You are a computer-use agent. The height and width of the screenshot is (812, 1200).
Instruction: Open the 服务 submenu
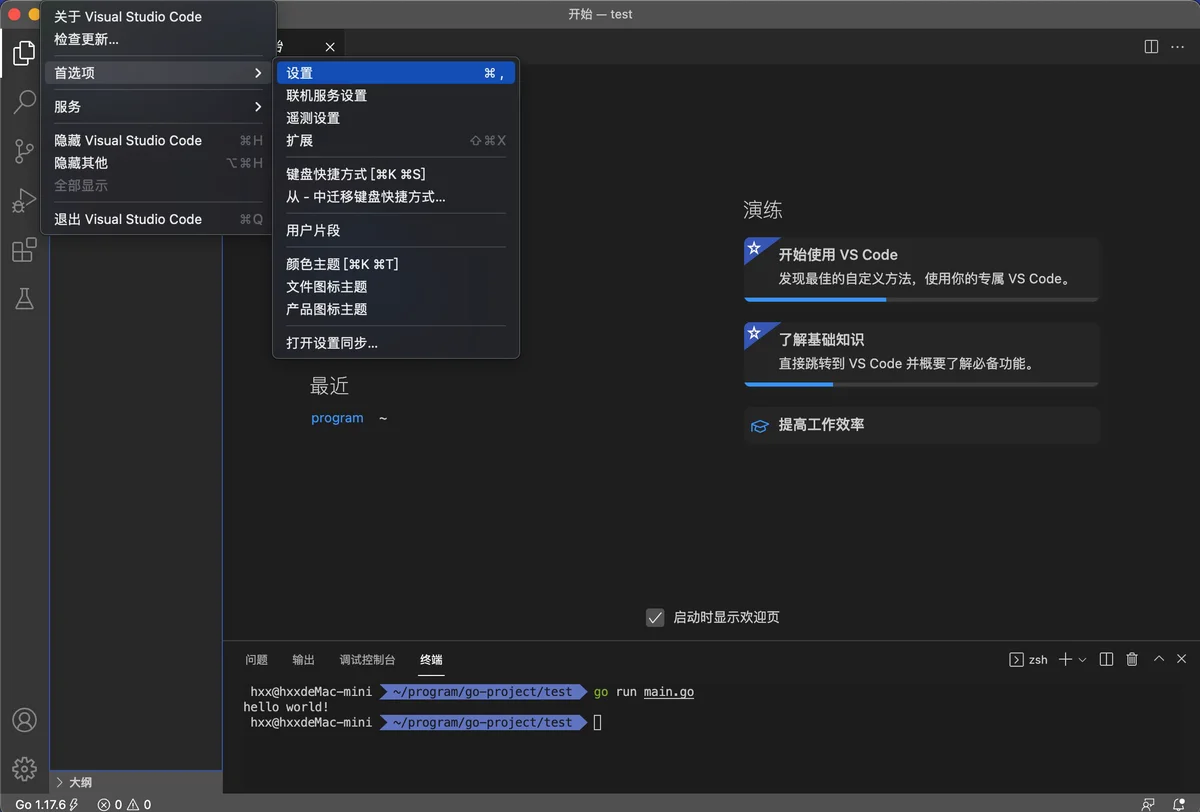(x=158, y=107)
